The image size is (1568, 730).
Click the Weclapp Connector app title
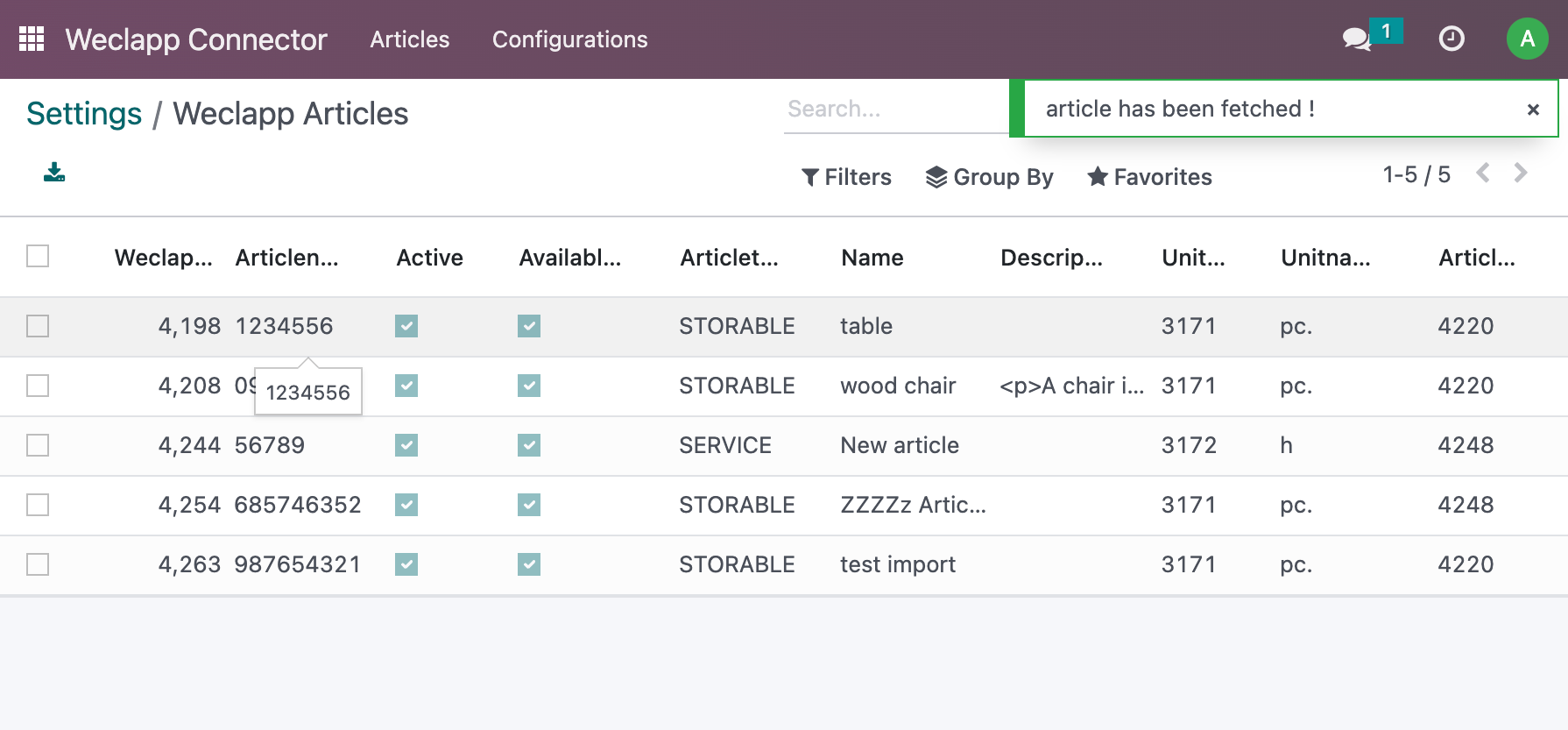[196, 39]
